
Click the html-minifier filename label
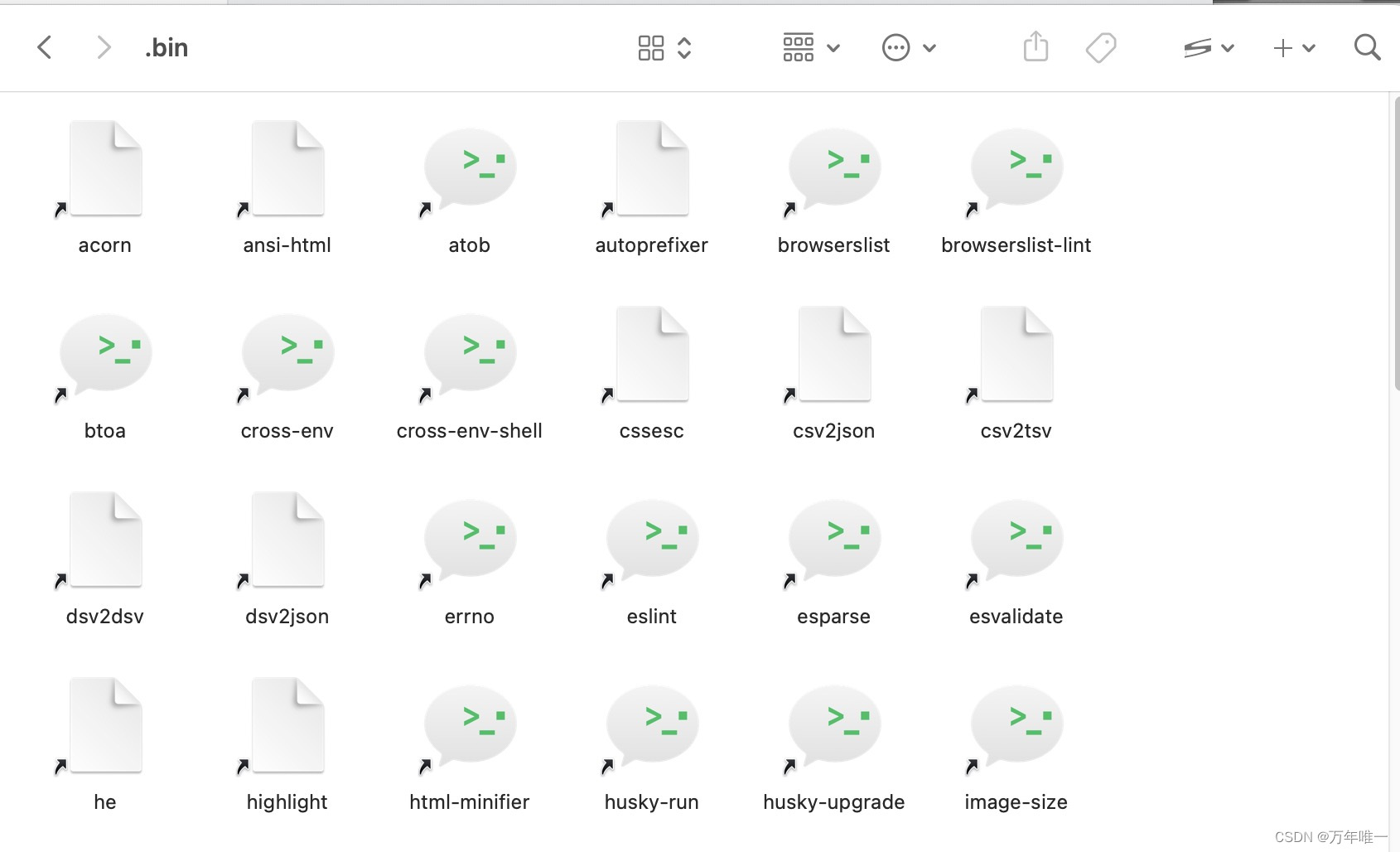470,802
